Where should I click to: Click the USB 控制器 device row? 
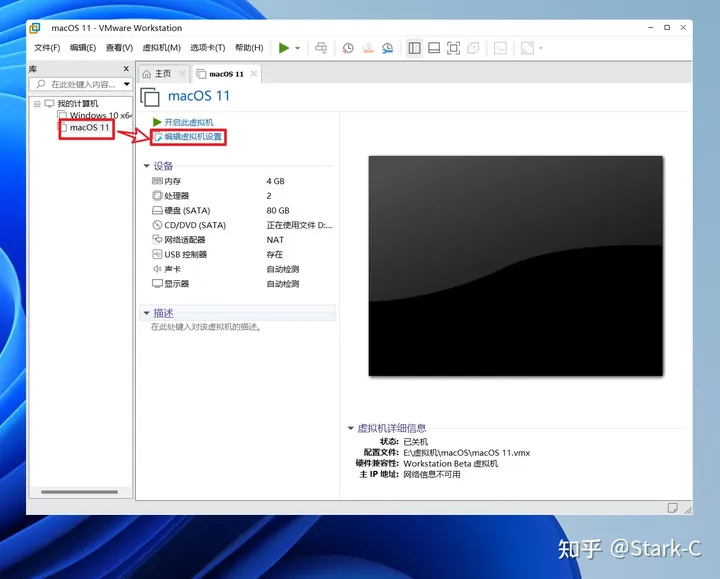242,254
